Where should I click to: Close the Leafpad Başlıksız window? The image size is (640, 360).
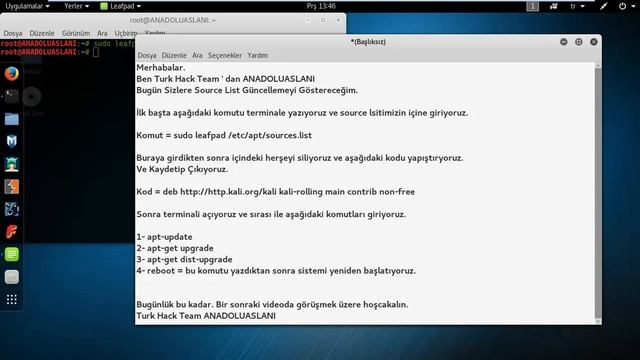coord(593,42)
